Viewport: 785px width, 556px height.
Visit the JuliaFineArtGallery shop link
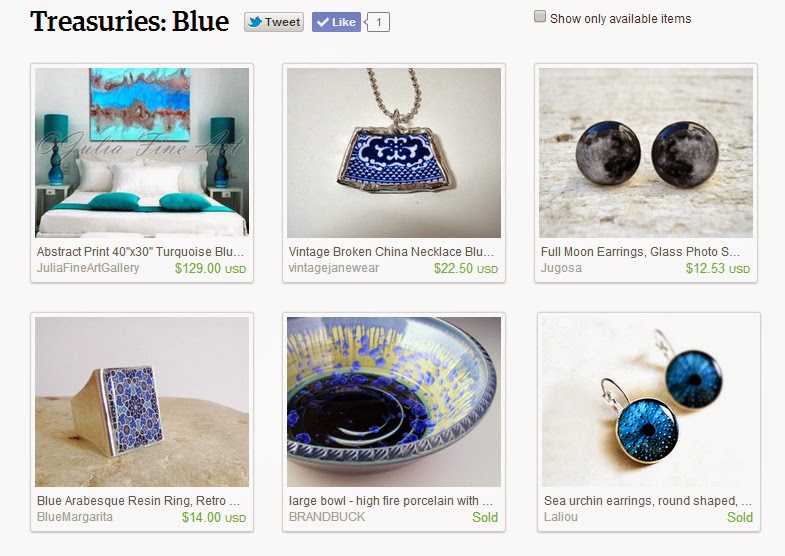click(x=88, y=268)
